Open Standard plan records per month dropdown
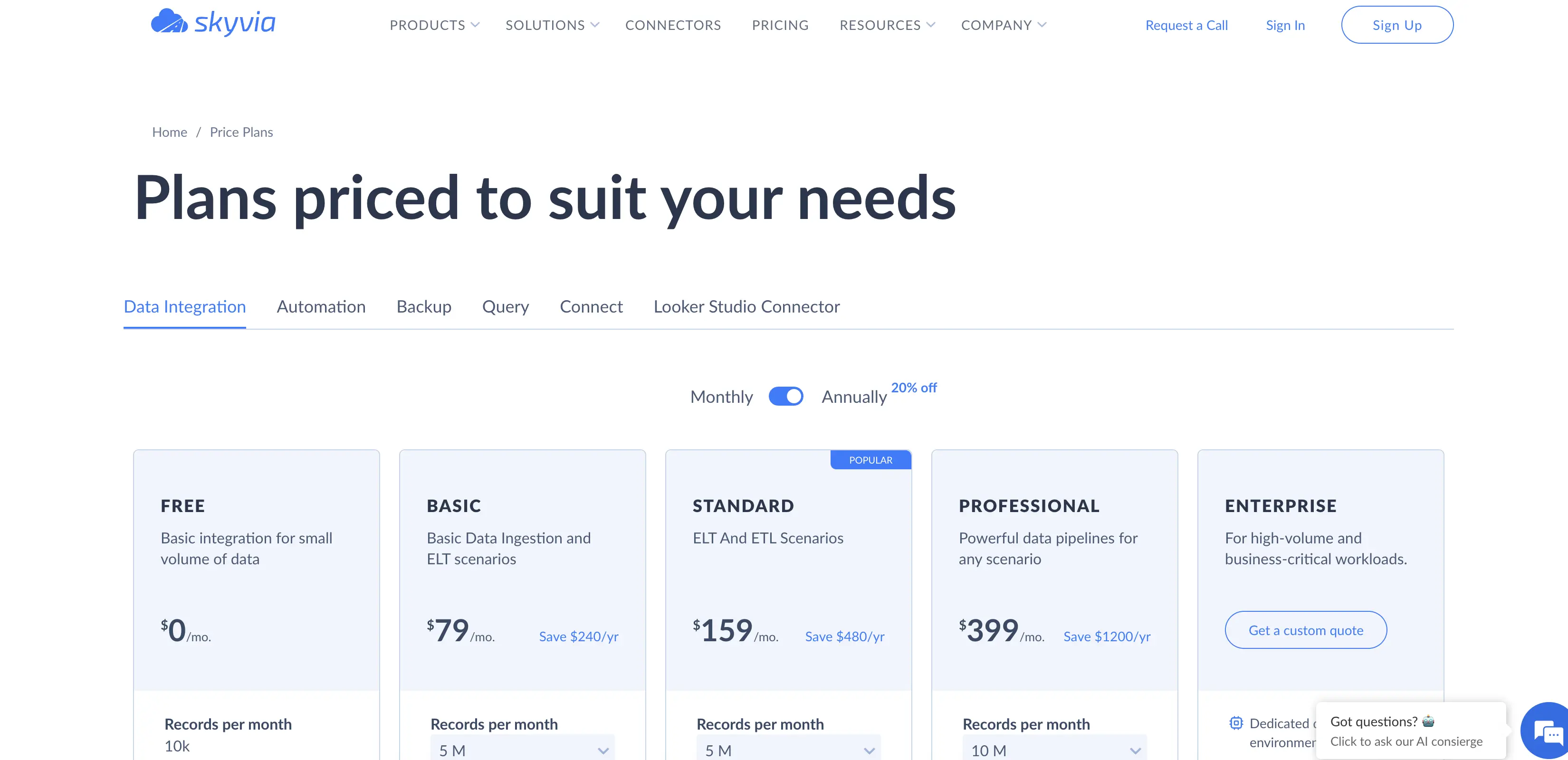 pyautogui.click(x=788, y=749)
